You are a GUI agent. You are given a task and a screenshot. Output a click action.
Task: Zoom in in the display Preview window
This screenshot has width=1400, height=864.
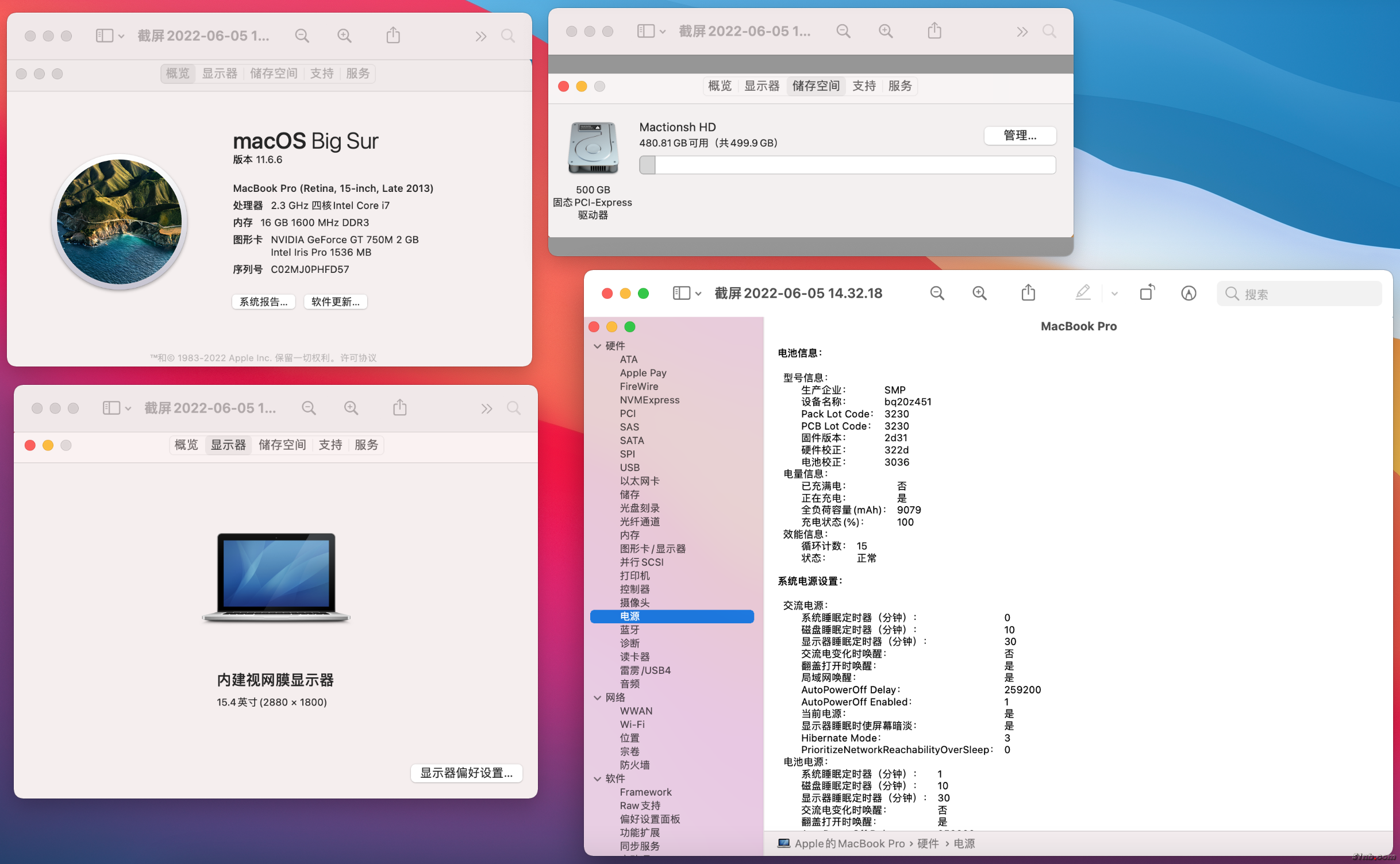point(351,408)
